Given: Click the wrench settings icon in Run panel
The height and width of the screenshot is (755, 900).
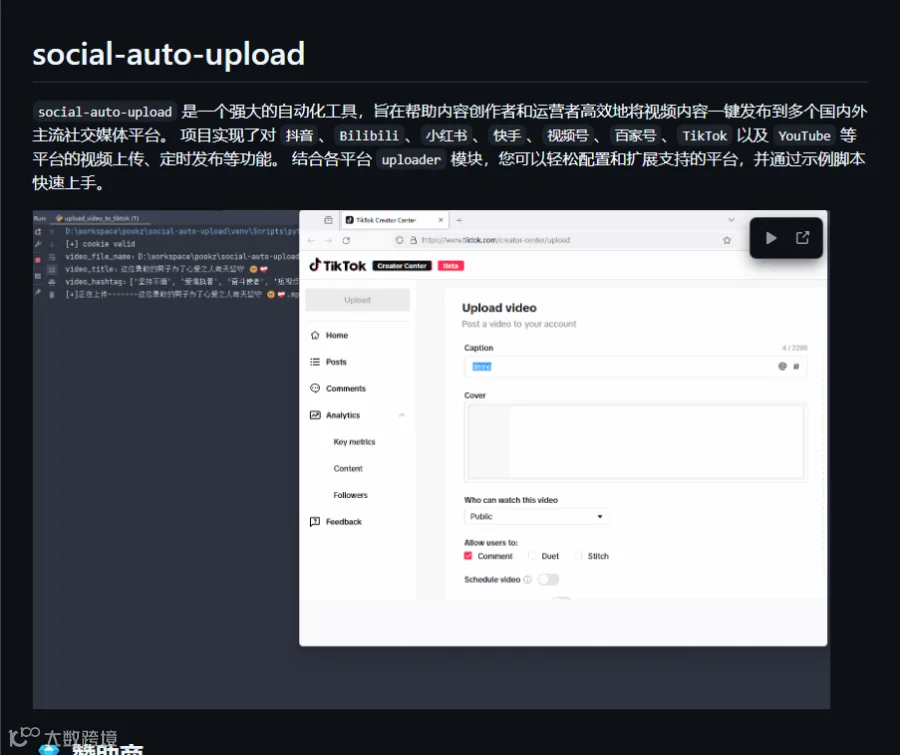Looking at the screenshot, I should (38, 244).
